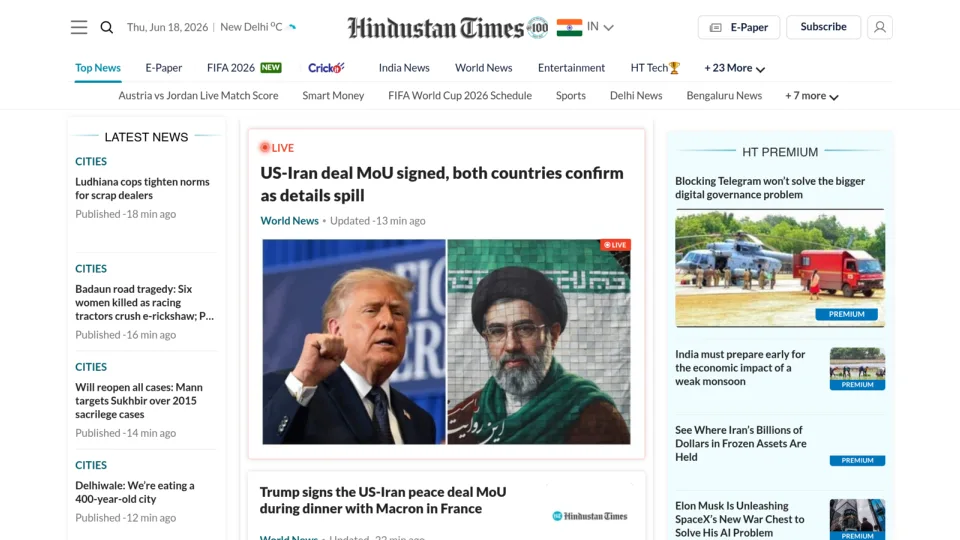Click the red LIVE badge on hero image
This screenshot has height=540, width=960.
pyautogui.click(x=615, y=245)
